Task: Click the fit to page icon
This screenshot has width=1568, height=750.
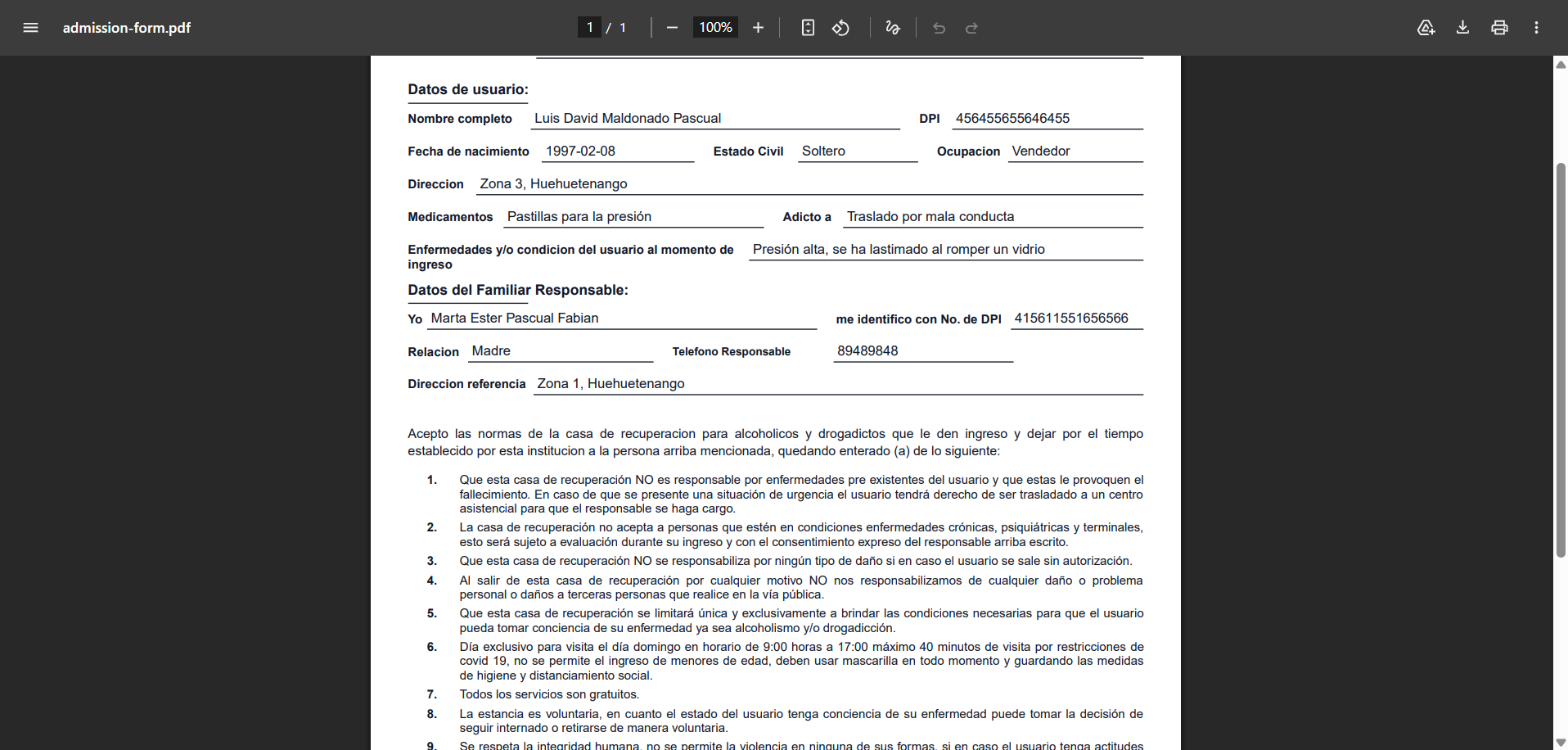Action: 808,28
